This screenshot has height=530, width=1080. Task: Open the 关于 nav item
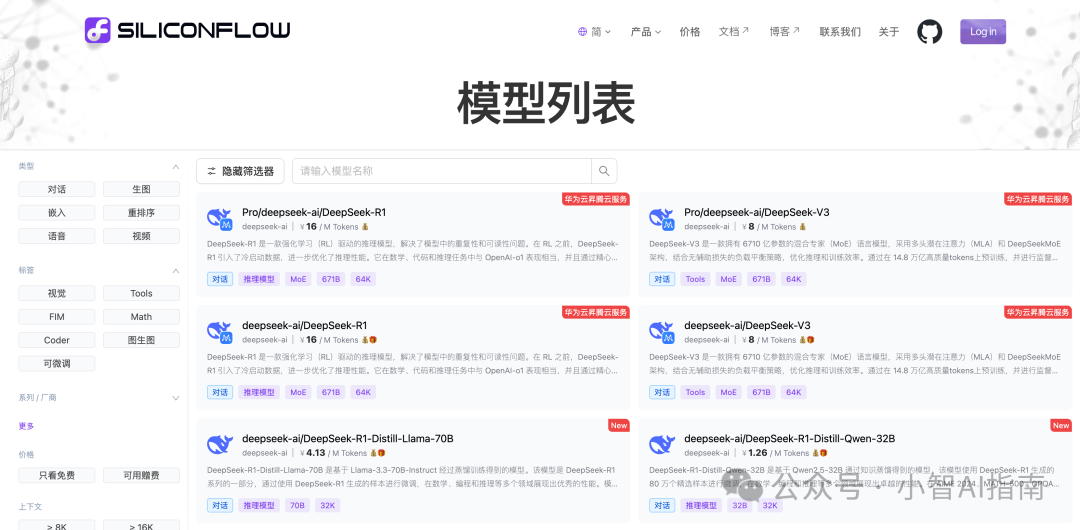[x=889, y=32]
